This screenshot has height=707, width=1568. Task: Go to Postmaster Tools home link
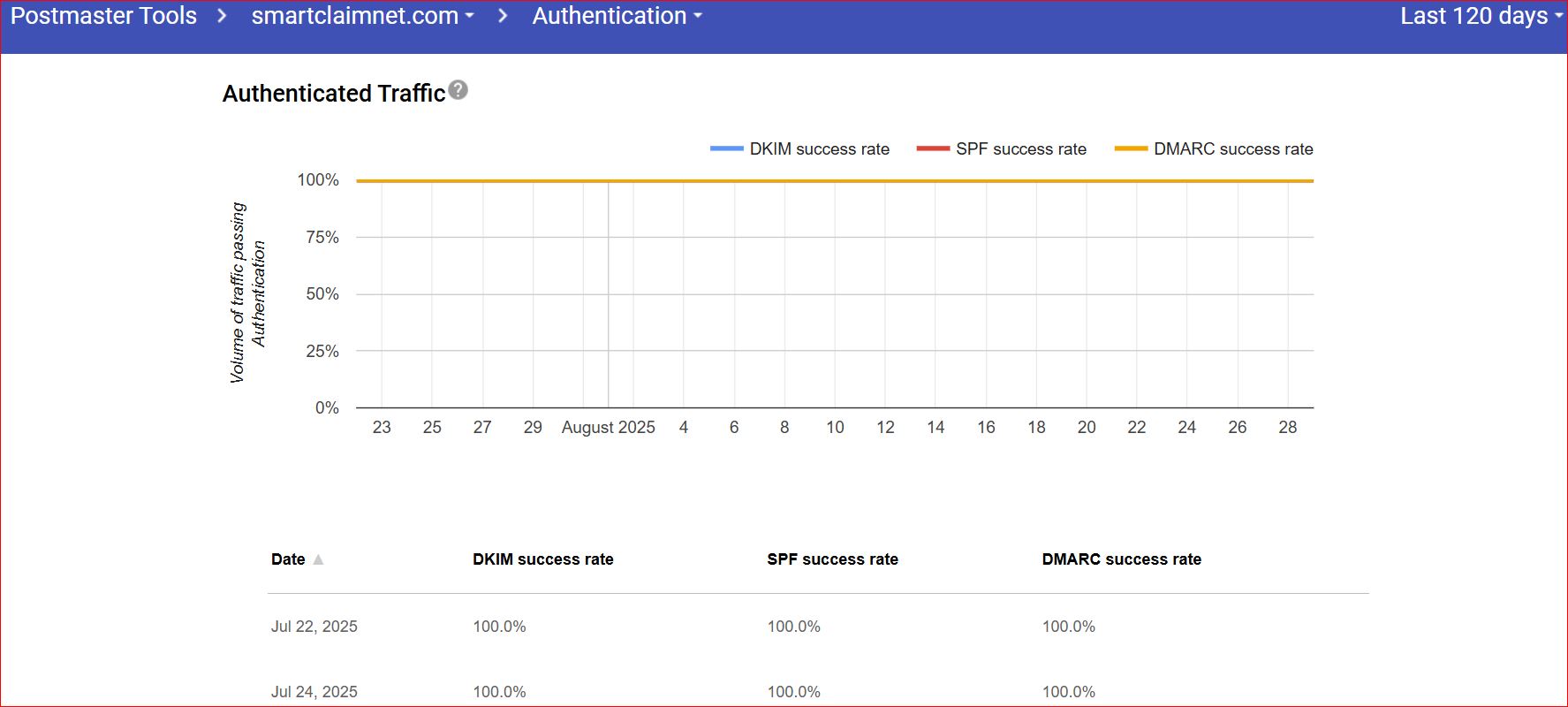click(103, 16)
